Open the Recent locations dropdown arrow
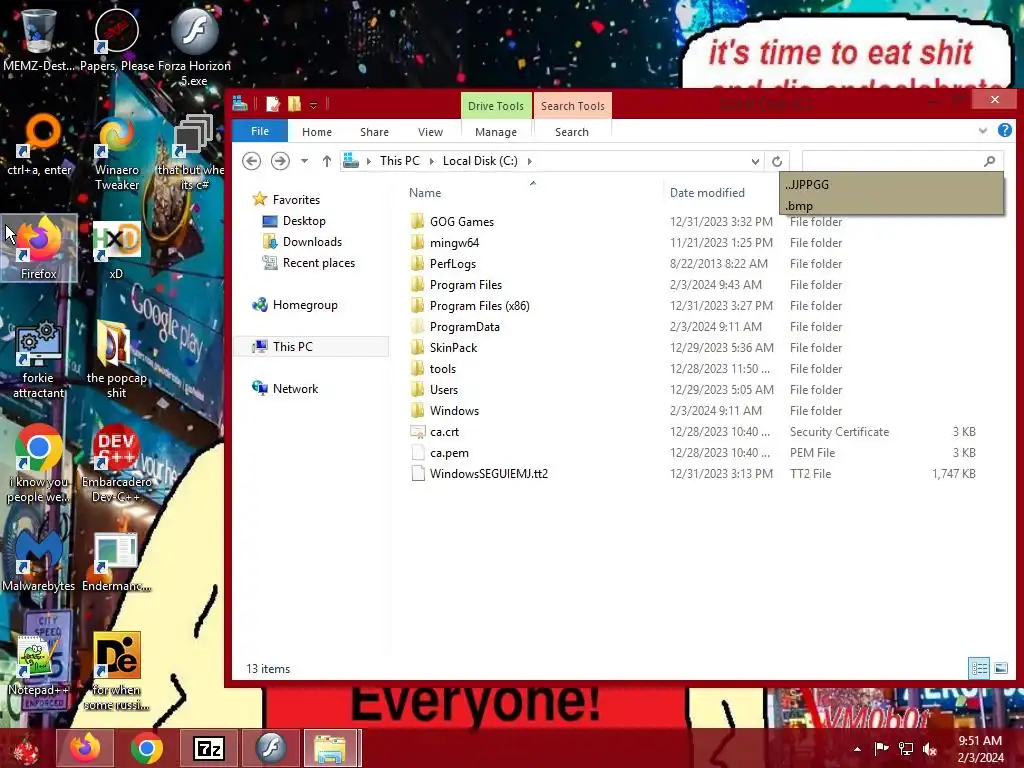 pyautogui.click(x=304, y=161)
